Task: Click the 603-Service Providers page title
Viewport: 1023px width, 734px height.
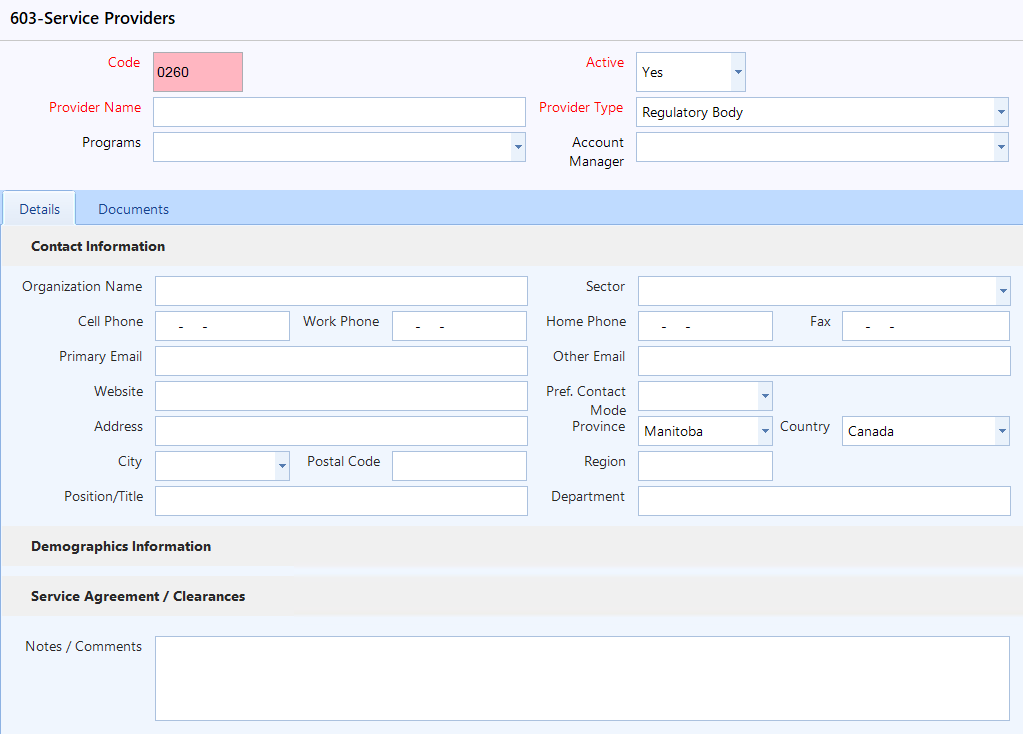Action: tap(93, 18)
